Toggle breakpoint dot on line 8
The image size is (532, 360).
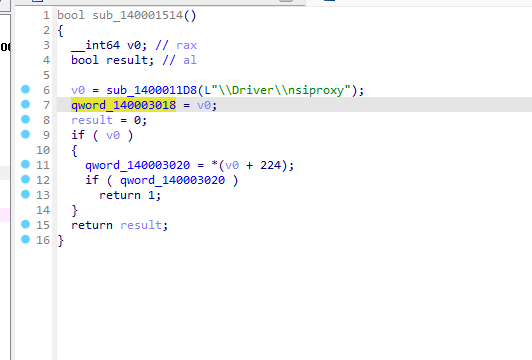click(x=25, y=119)
